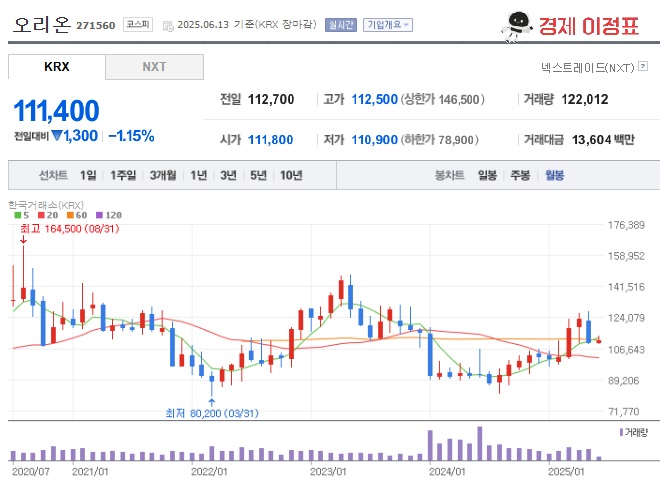This screenshot has height=495, width=660.
Task: Click the 실시간 button
Action: 341,25
